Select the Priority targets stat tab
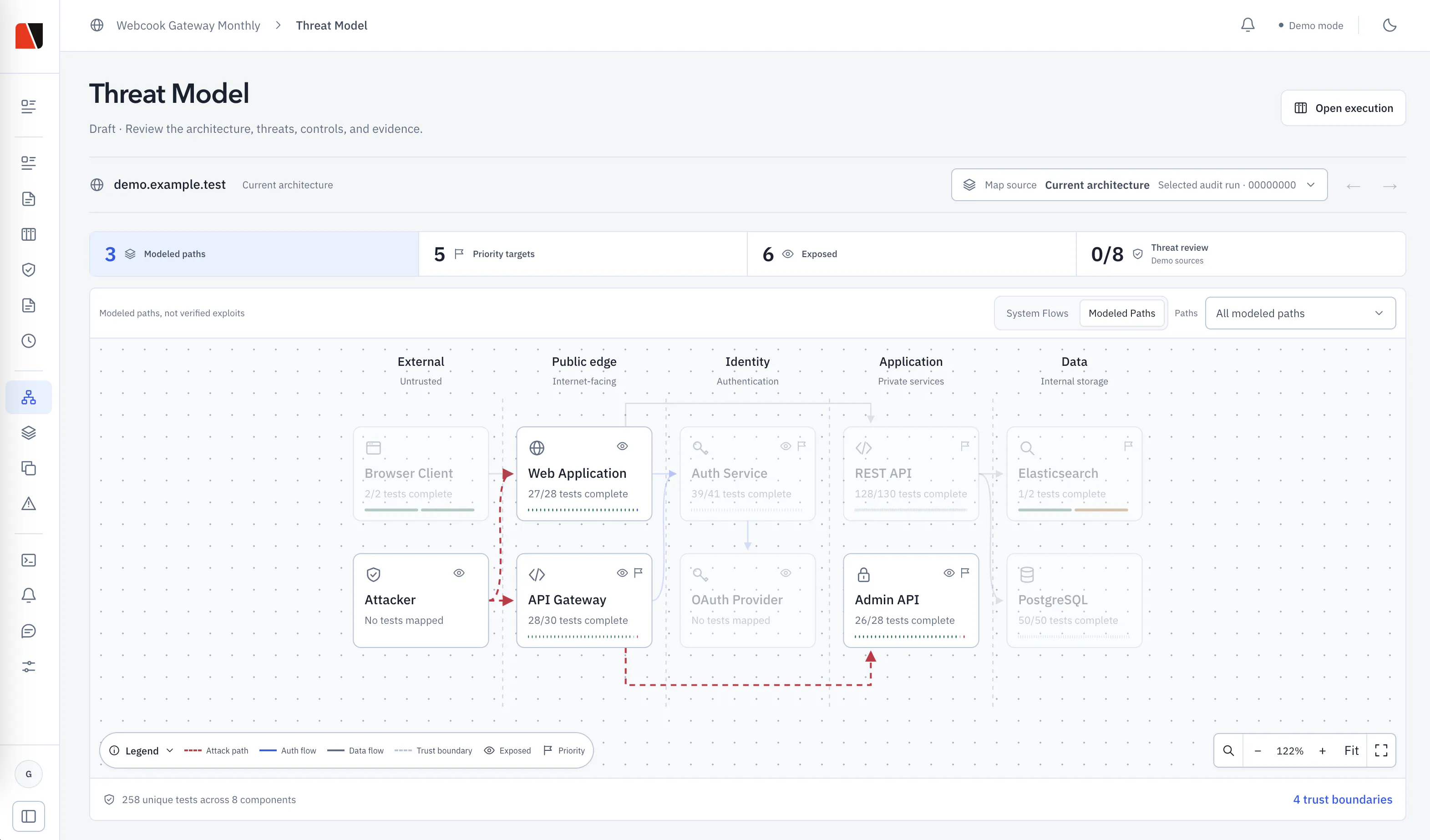 point(583,253)
